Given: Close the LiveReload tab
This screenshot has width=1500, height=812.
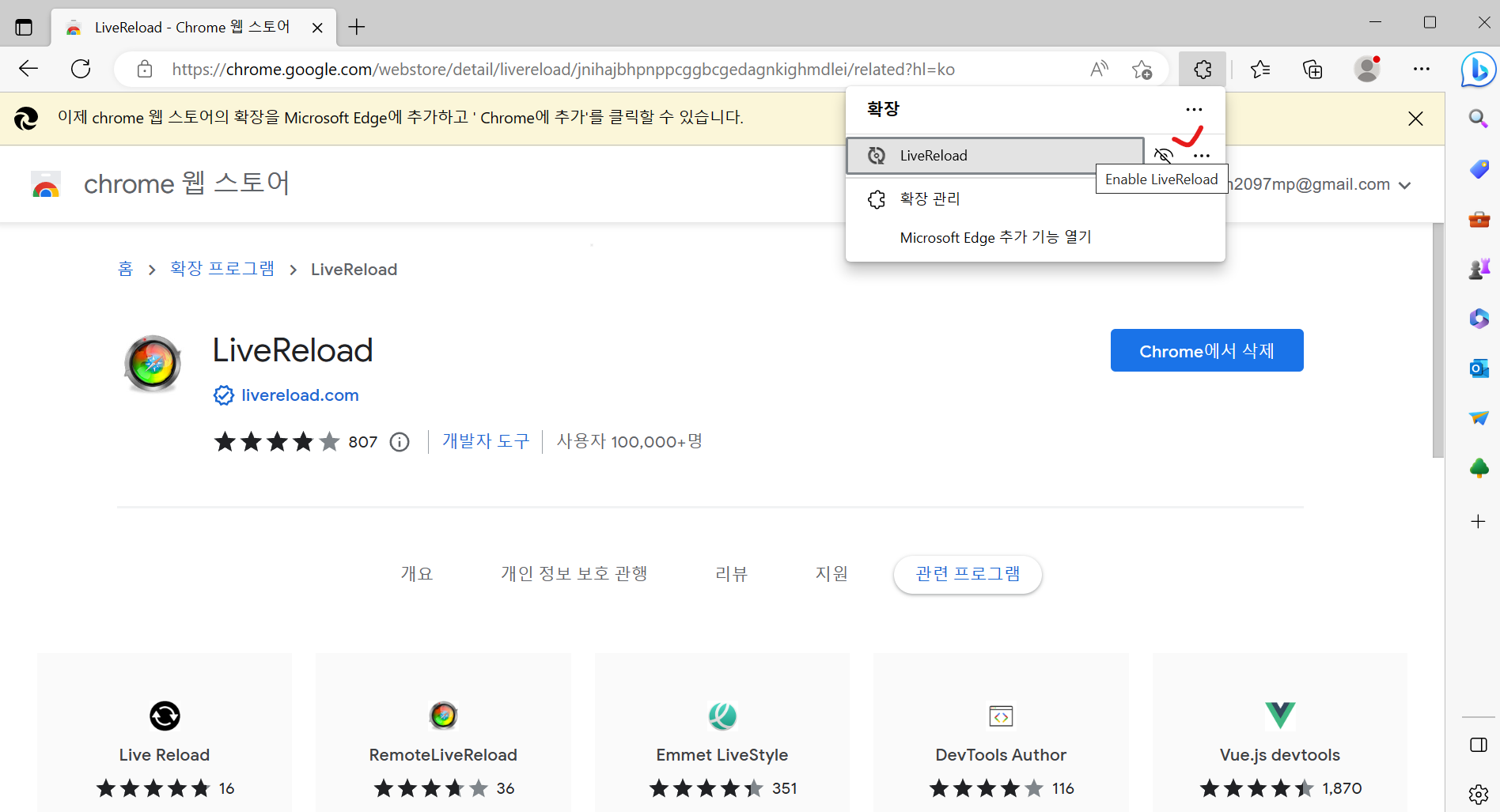Looking at the screenshot, I should tap(317, 28).
